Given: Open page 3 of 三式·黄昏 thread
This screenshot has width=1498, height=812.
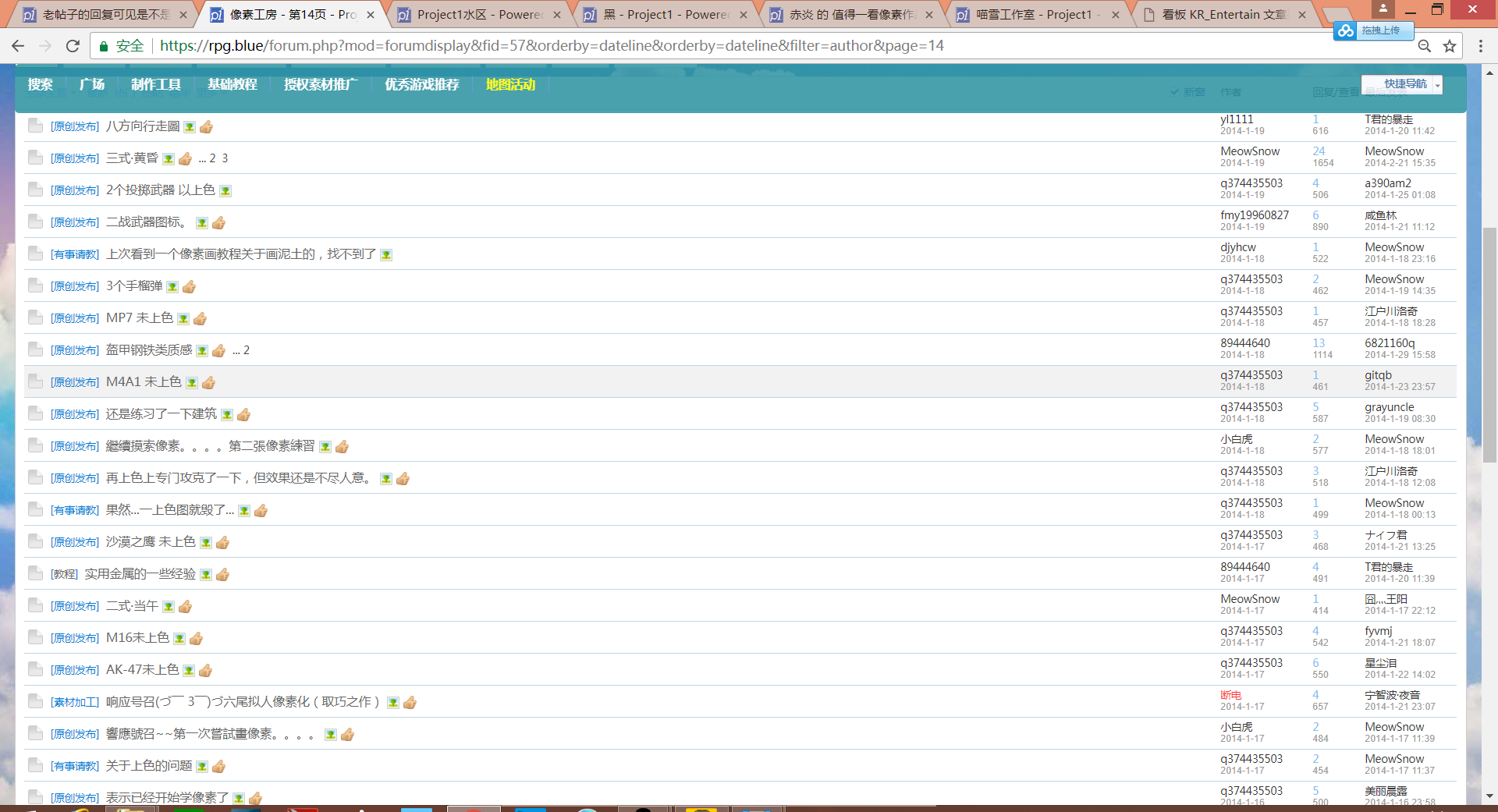Looking at the screenshot, I should click(x=225, y=158).
